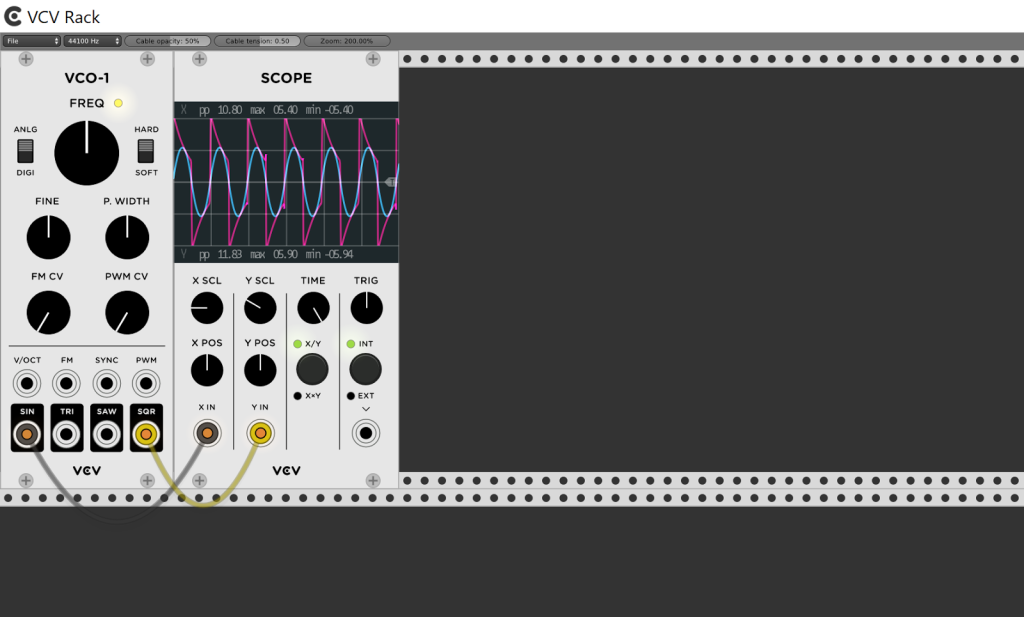Image resolution: width=1024 pixels, height=617 pixels.
Task: Click the Cable opacity slider
Action: tap(168, 41)
